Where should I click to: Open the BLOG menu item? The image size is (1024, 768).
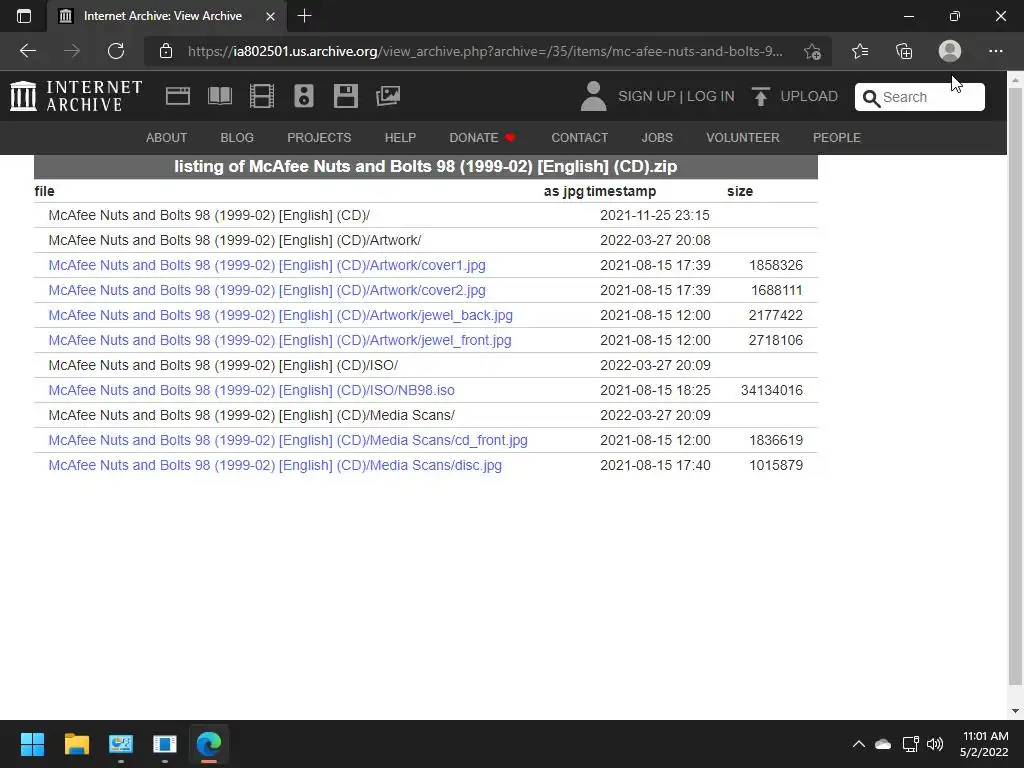[x=237, y=138]
